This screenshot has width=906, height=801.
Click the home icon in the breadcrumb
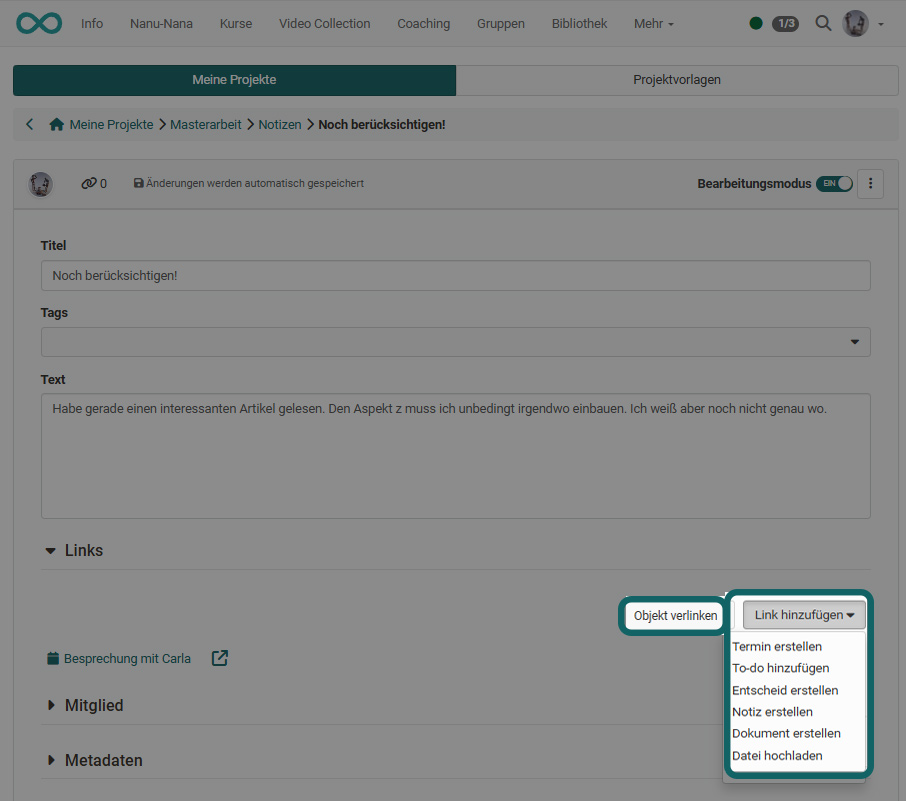point(57,124)
